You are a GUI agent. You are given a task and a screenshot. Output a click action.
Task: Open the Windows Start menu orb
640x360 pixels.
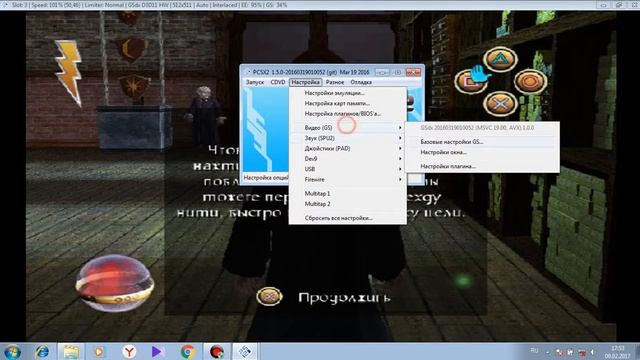coord(12,352)
